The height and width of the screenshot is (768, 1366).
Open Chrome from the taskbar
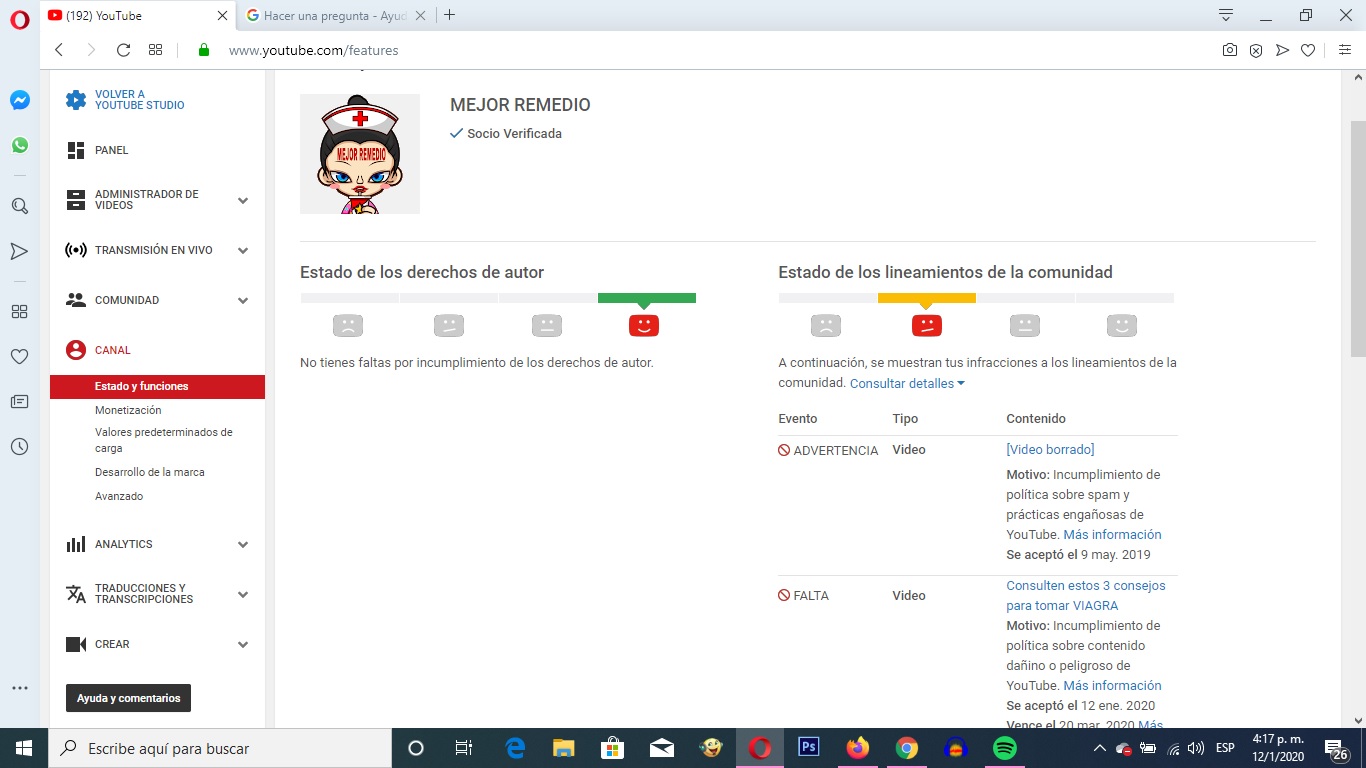pos(907,748)
